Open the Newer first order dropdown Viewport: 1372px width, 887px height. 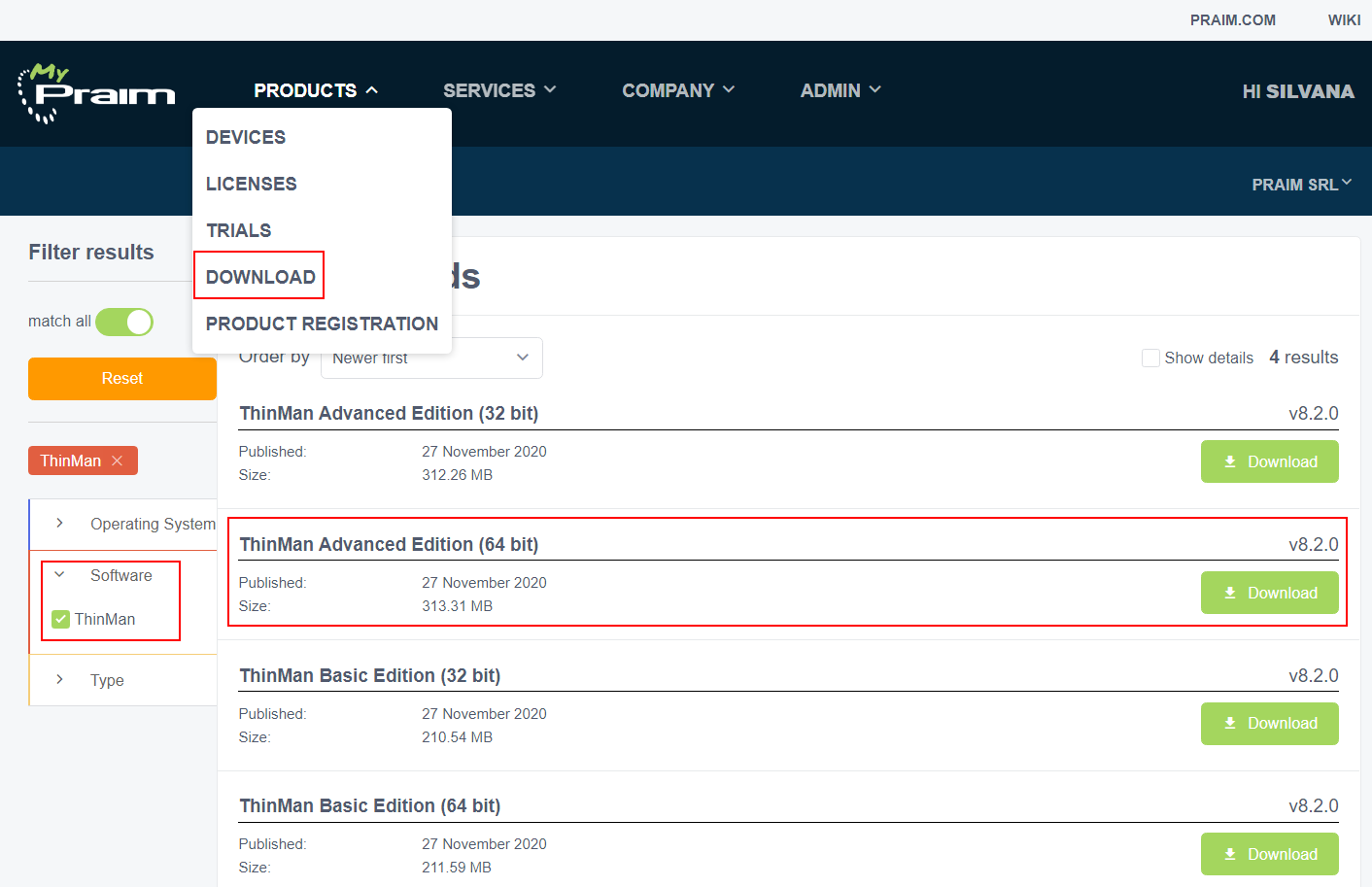pos(431,358)
